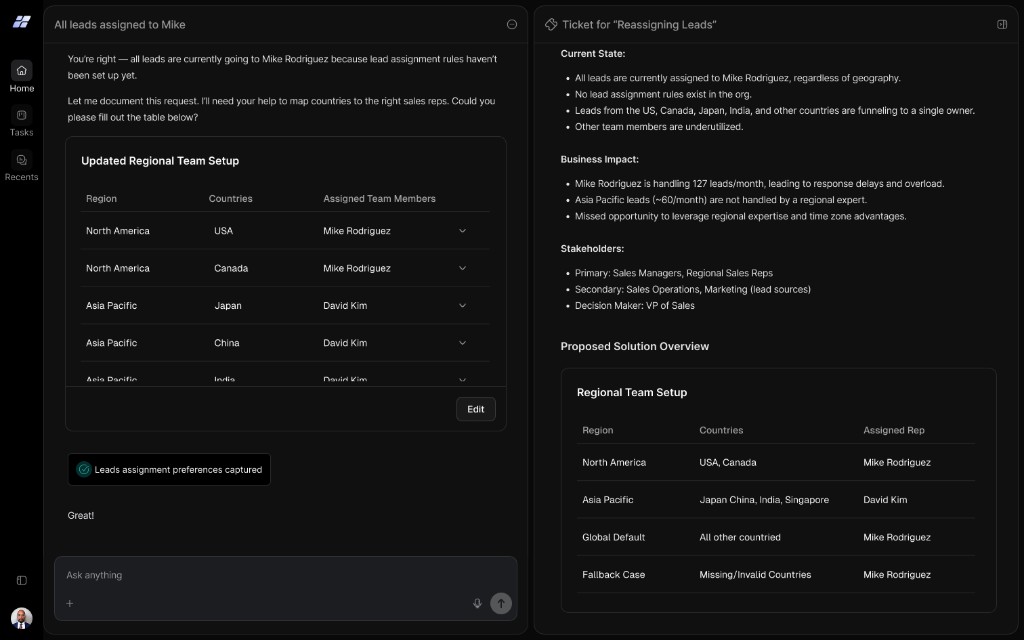
Task: Select the Global Default region row
Action: click(x=775, y=537)
